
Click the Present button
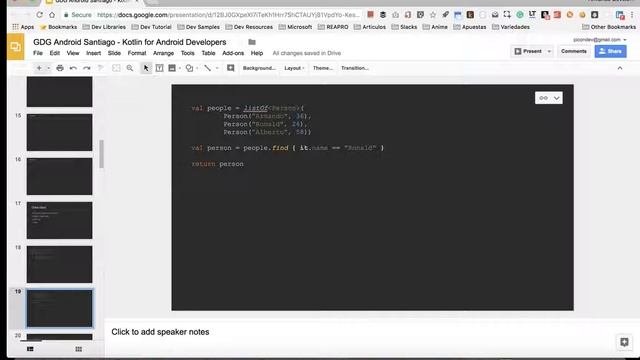[x=528, y=51]
